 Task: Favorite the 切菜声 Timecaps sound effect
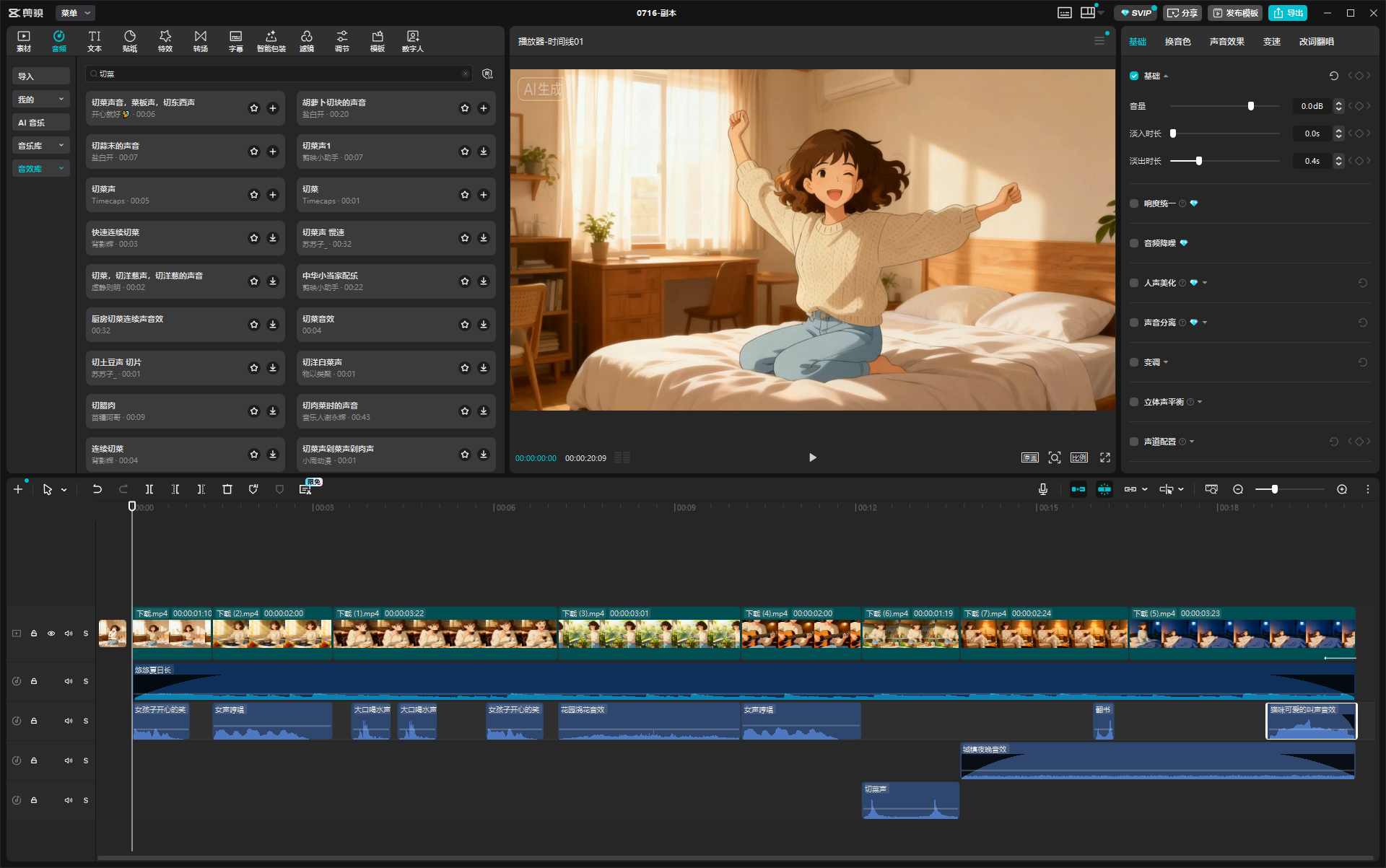tap(254, 195)
